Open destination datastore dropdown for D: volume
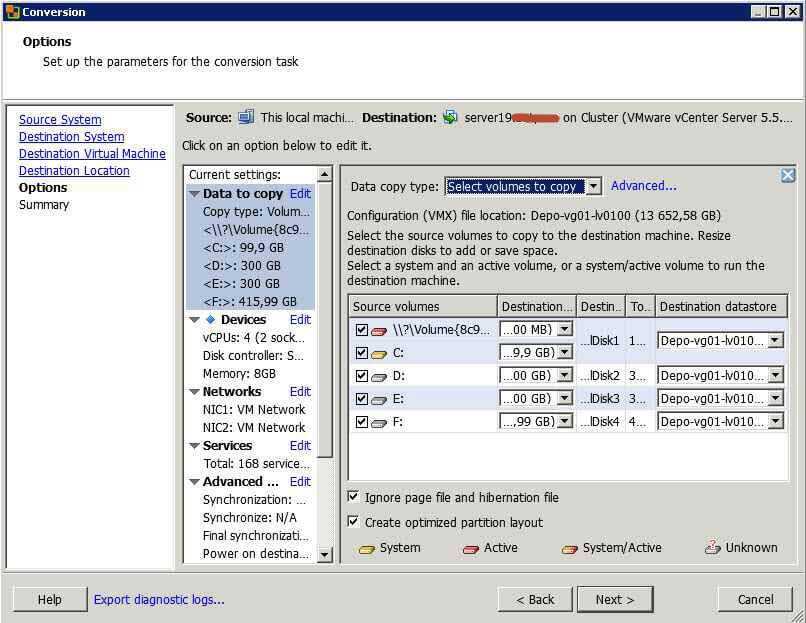 coord(775,376)
